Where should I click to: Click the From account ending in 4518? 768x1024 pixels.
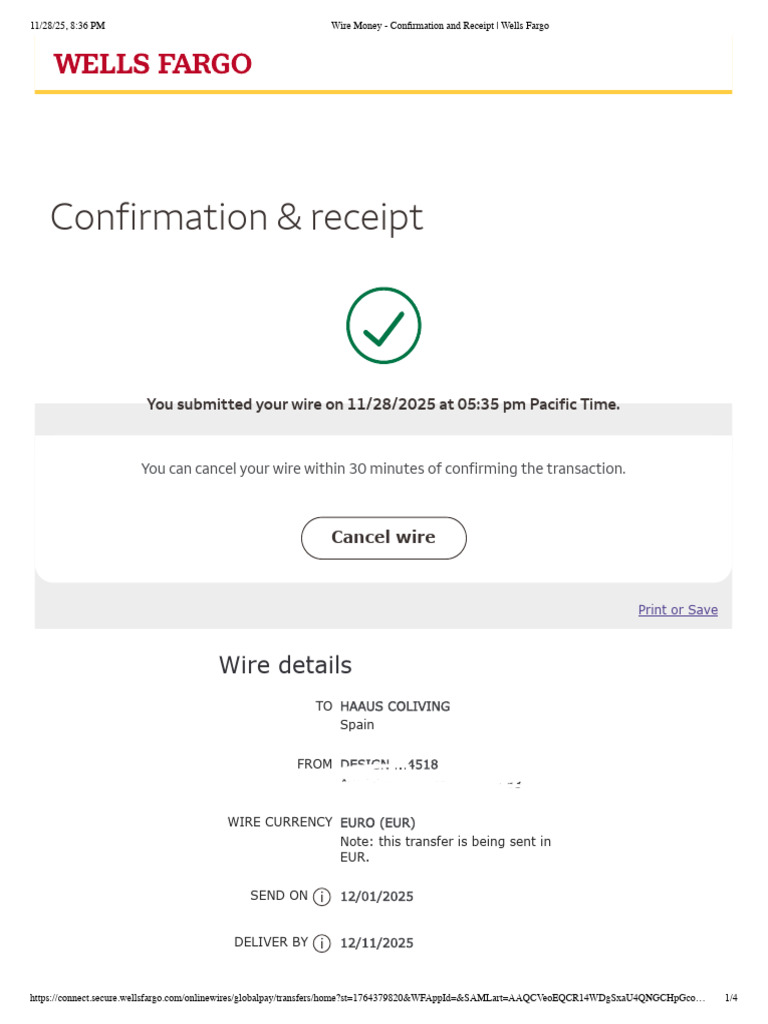click(x=389, y=765)
